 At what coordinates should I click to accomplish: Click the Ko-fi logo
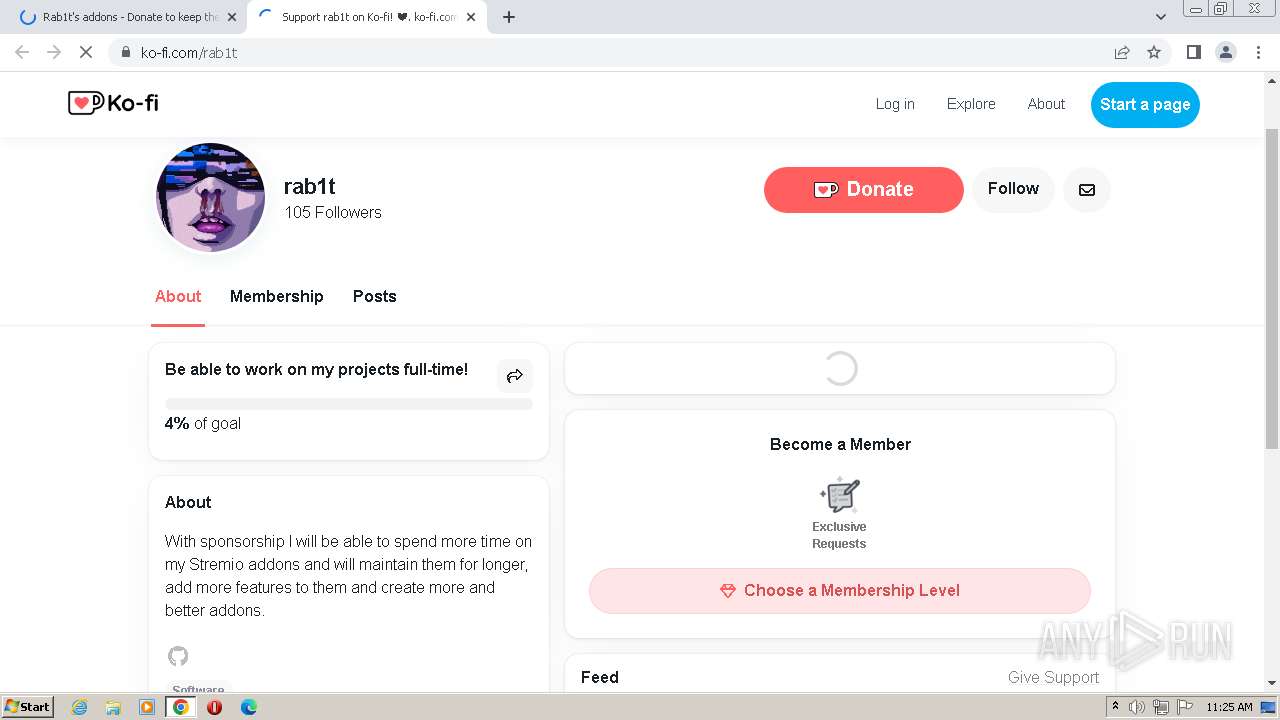click(113, 103)
